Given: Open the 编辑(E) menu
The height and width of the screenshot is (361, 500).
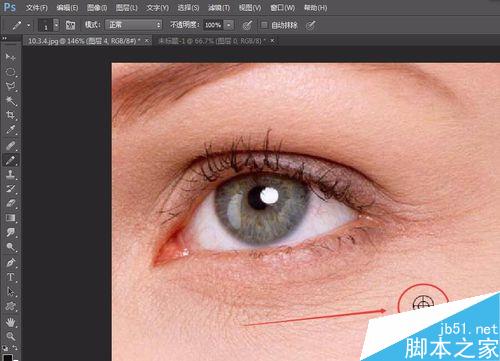Looking at the screenshot, I should pyautogui.click(x=67, y=7).
